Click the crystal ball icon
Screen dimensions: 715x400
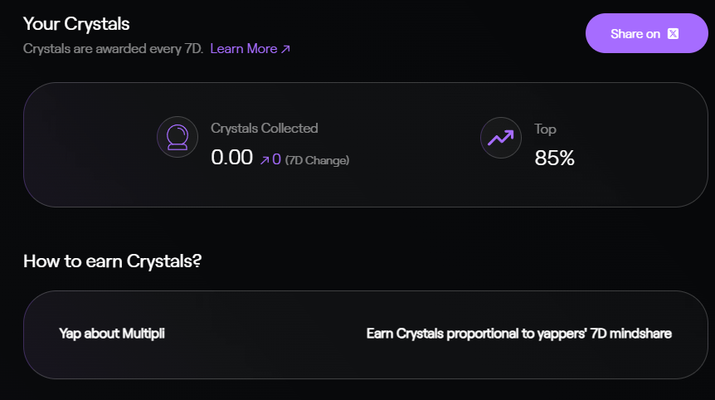click(x=177, y=137)
